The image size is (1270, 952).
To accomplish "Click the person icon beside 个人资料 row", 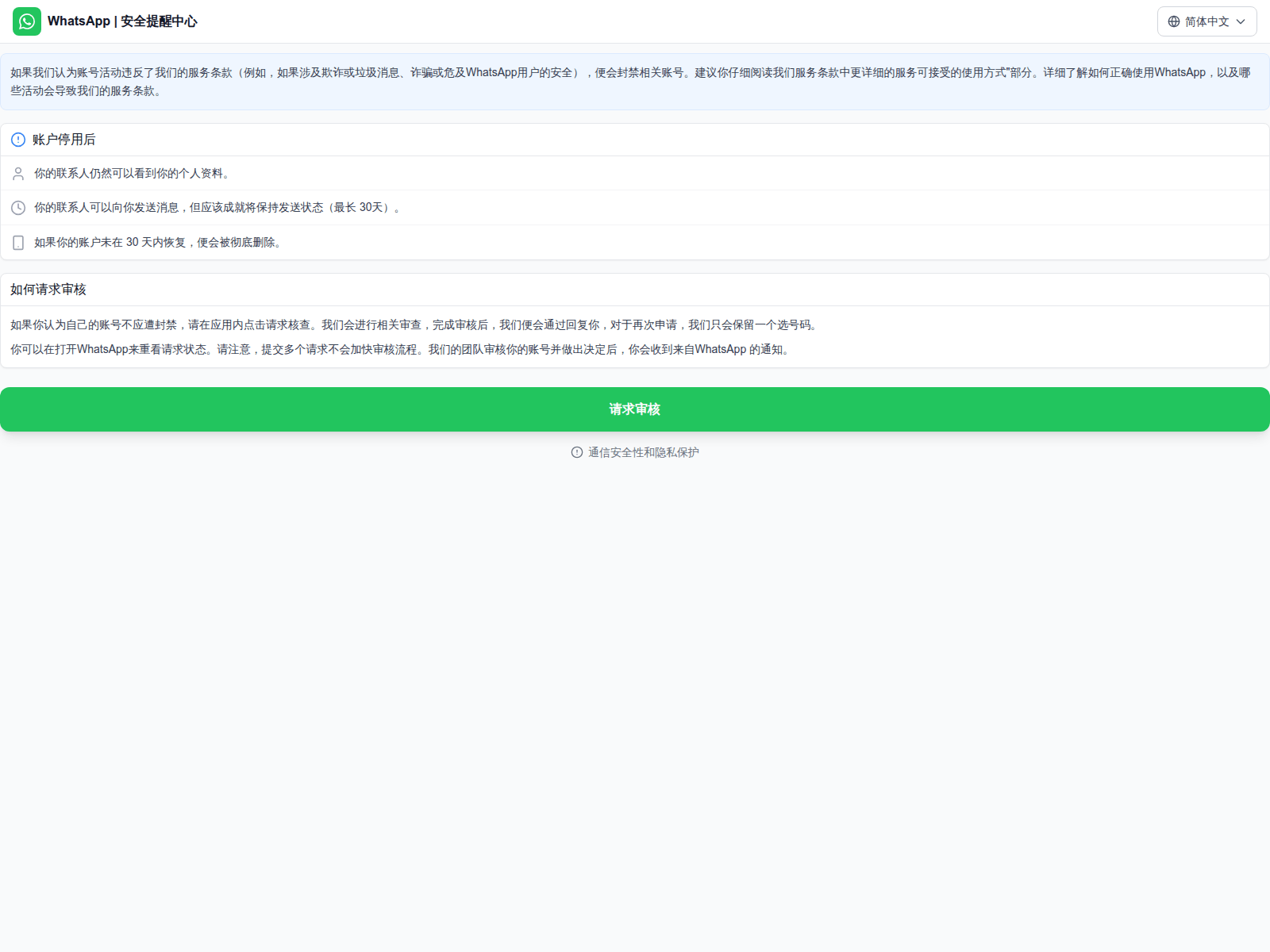I will point(18,174).
